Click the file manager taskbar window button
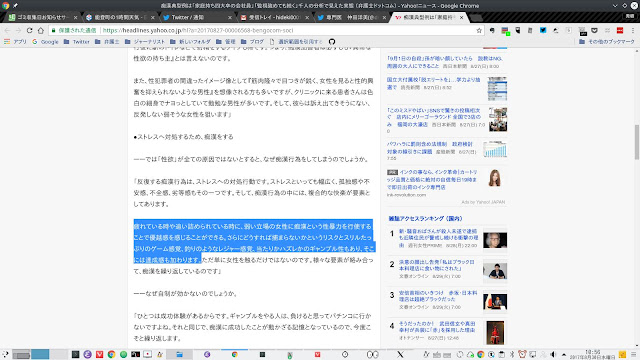 pos(179,354)
